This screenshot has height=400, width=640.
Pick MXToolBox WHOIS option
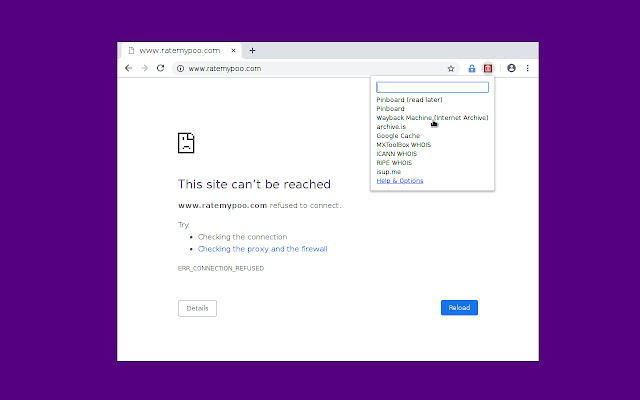(404, 144)
